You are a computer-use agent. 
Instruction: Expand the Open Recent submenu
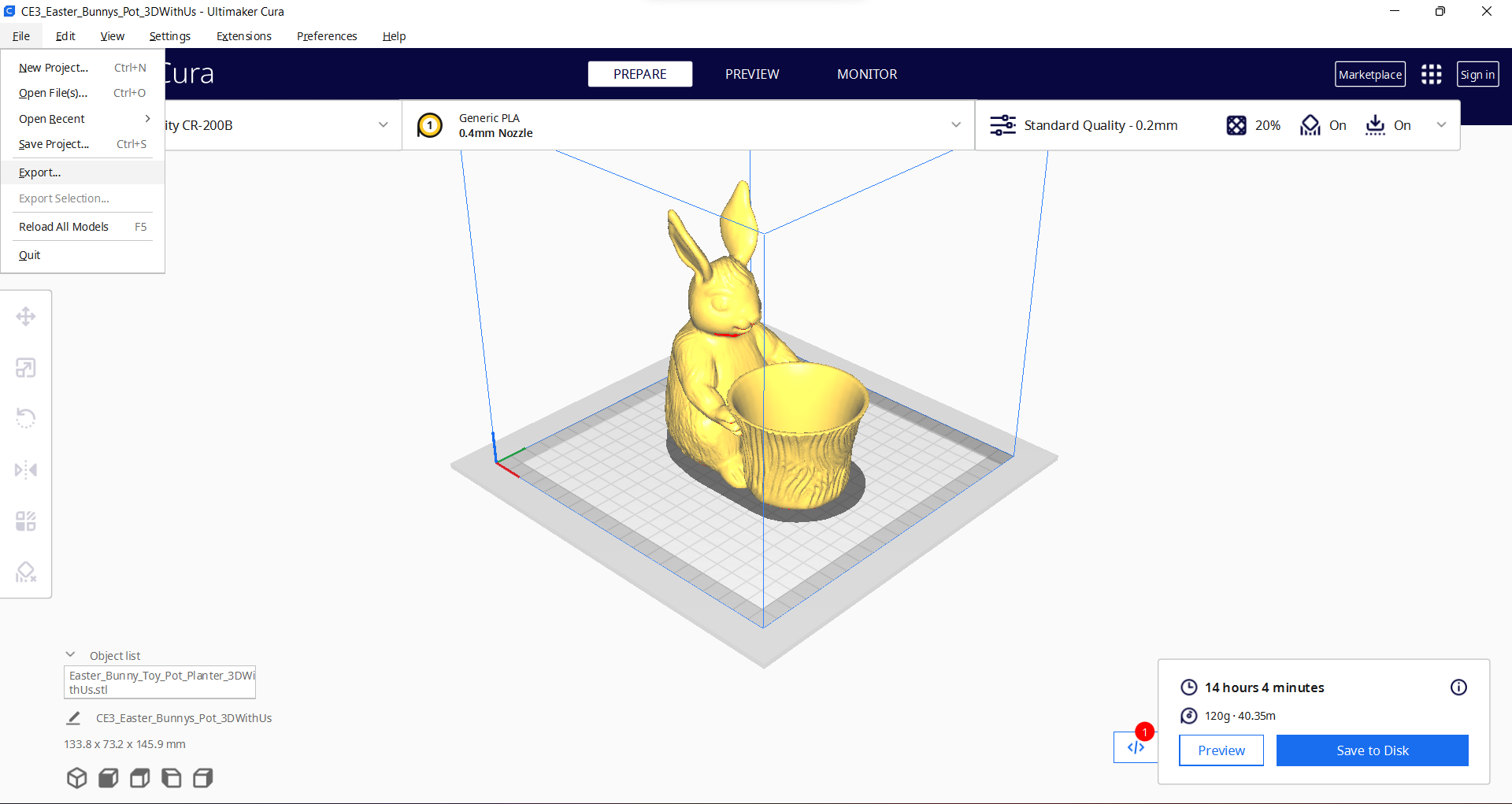83,119
